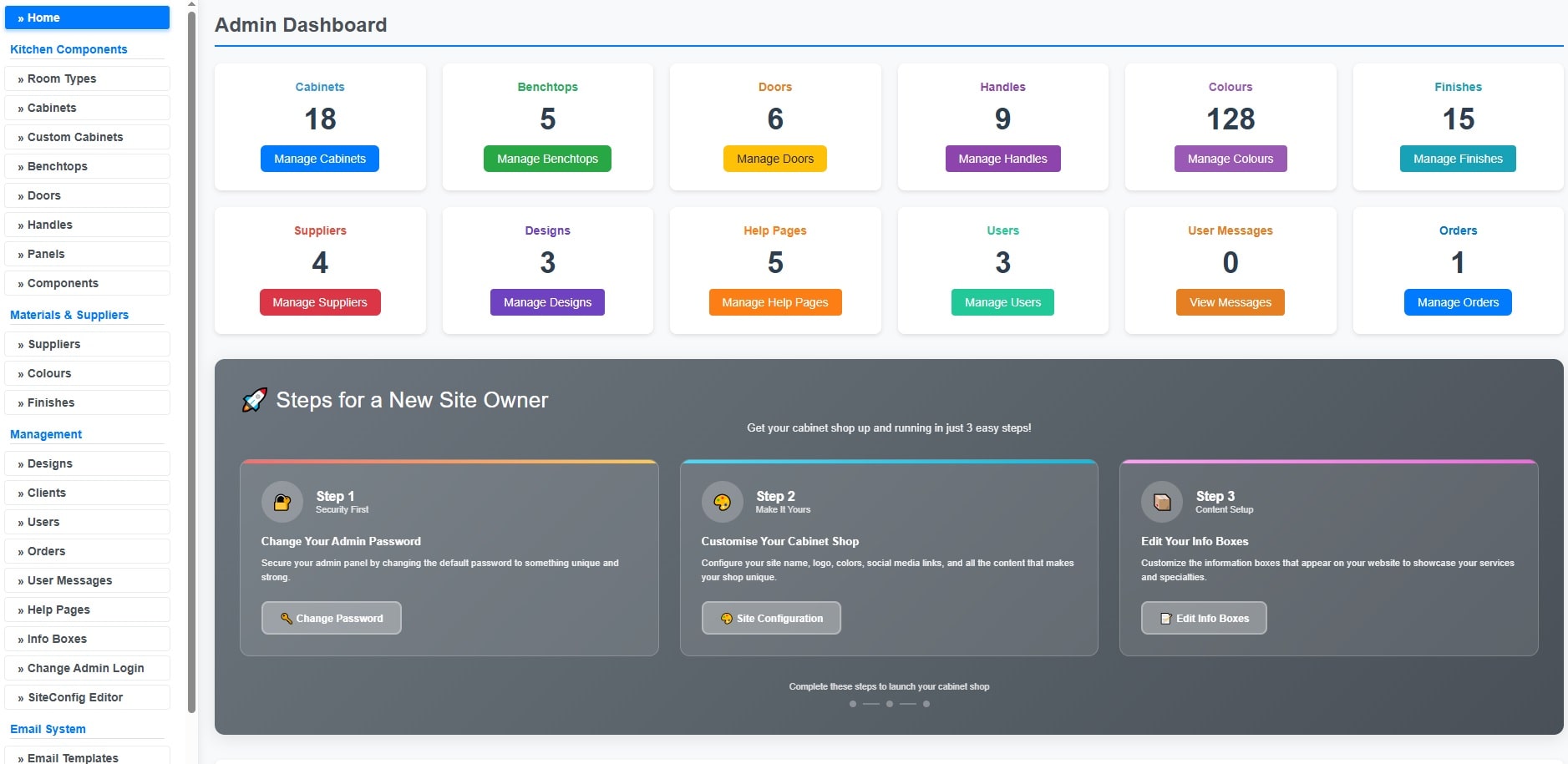The height and width of the screenshot is (764, 1568).
Task: Click the sidebar vertical scrollbar
Action: 191,359
